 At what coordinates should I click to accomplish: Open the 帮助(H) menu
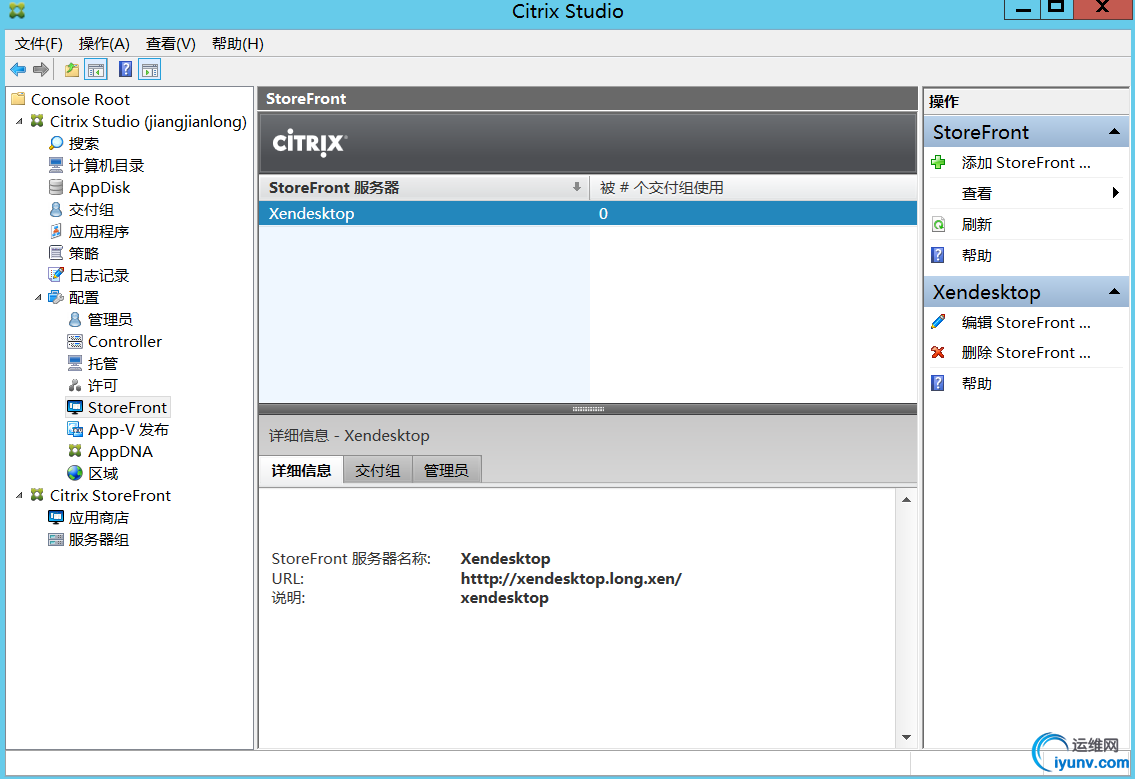pyautogui.click(x=238, y=43)
